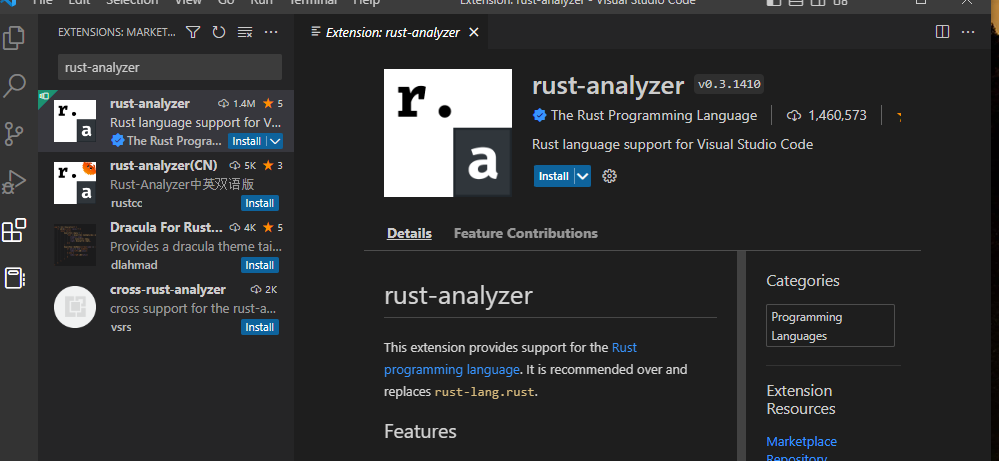Select cross-rust-analyzer in the extension list
999x461 pixels.
[166, 306]
